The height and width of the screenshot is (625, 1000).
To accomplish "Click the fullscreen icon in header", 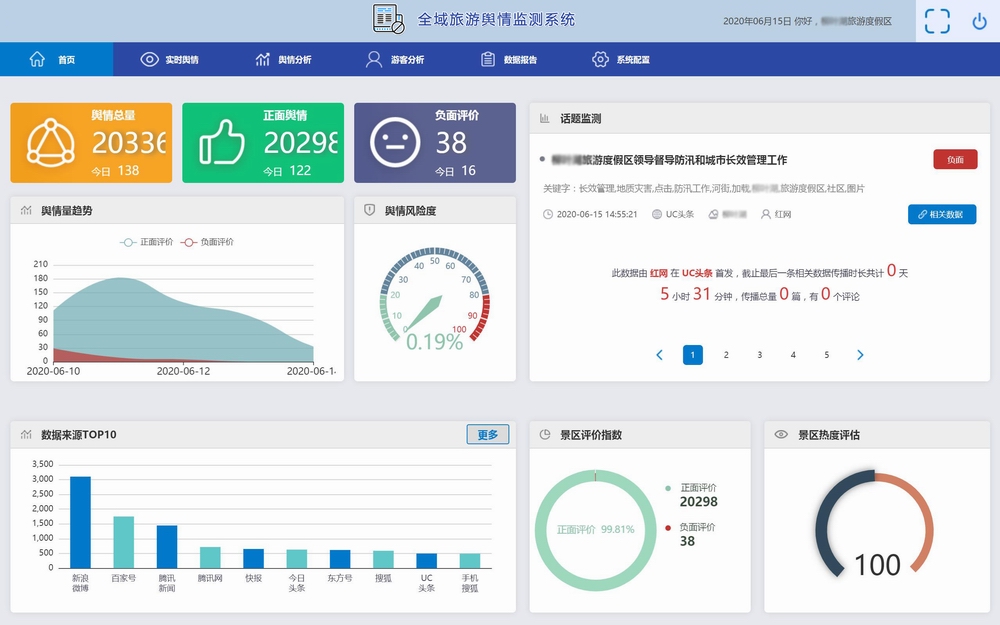I will 937,21.
